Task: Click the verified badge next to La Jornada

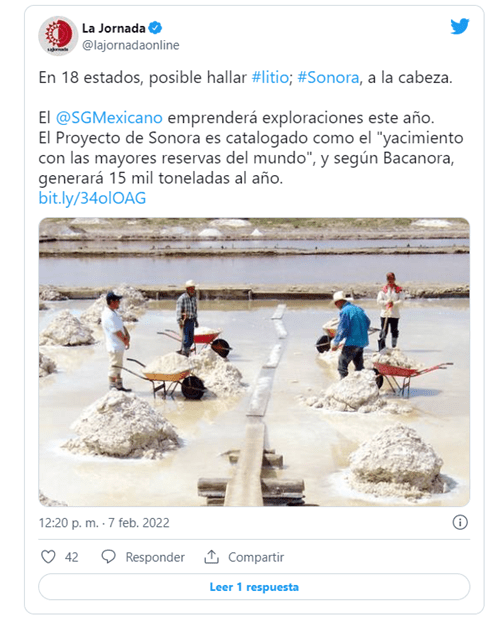Action: coord(155,28)
